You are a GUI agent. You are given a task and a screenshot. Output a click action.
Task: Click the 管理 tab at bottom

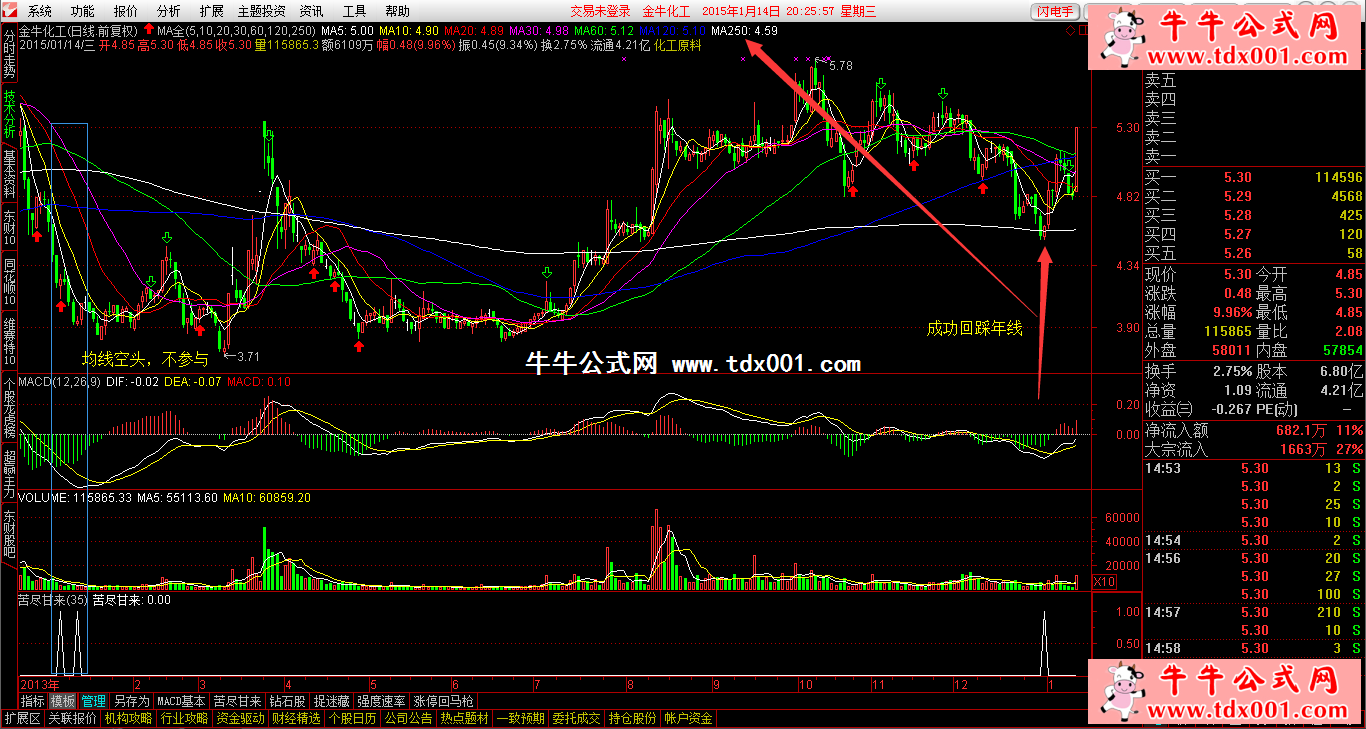point(94,702)
